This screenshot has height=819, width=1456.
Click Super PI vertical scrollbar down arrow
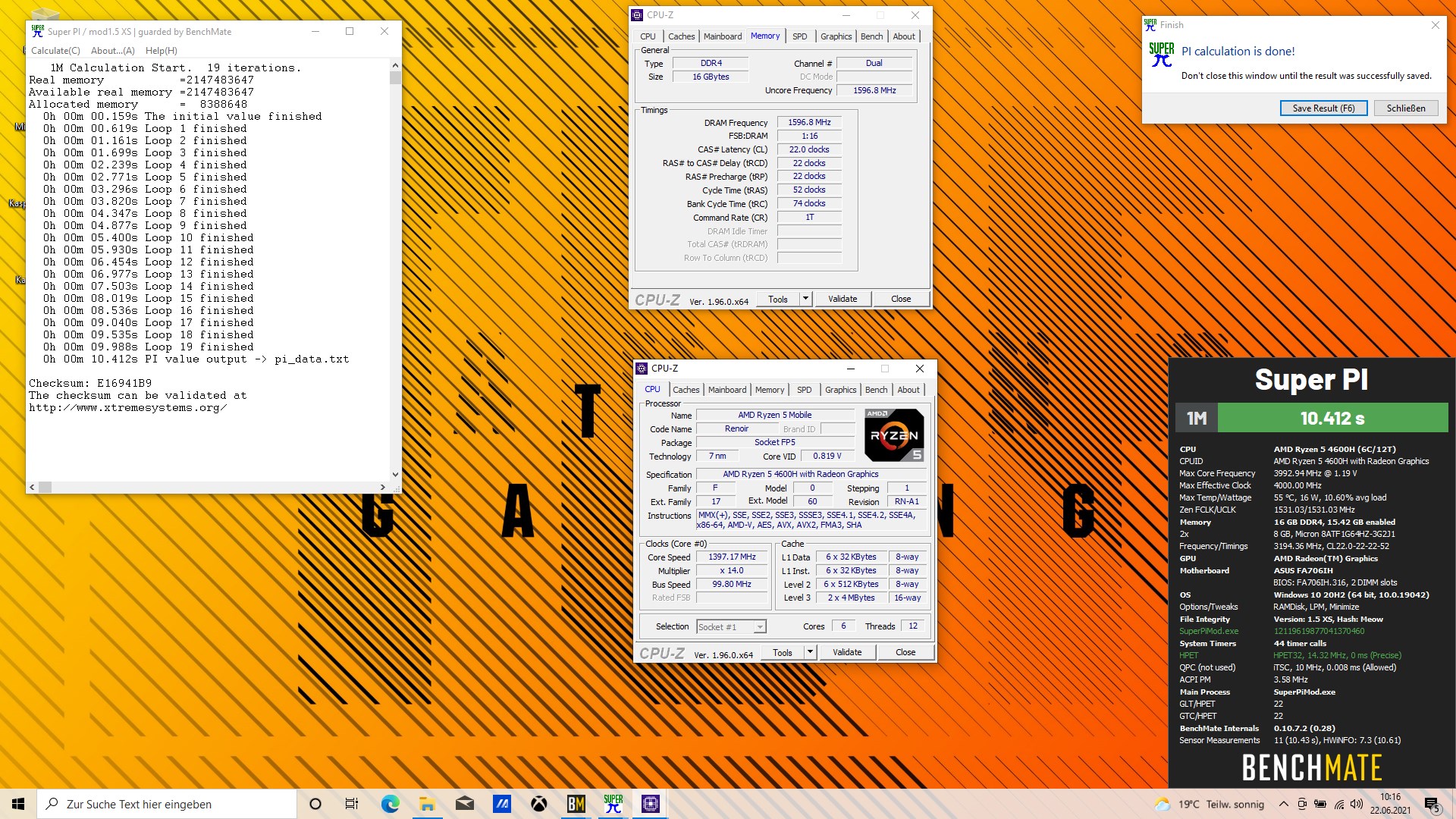[x=395, y=475]
